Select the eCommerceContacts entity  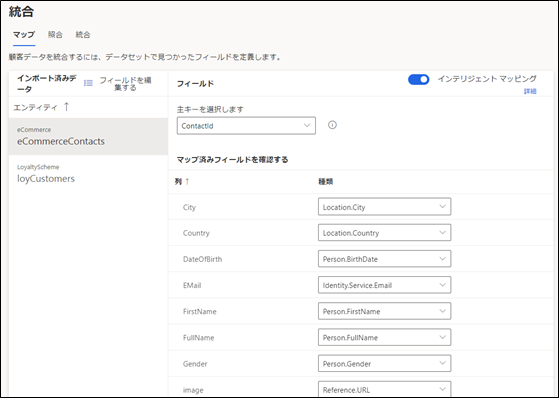pos(88,136)
